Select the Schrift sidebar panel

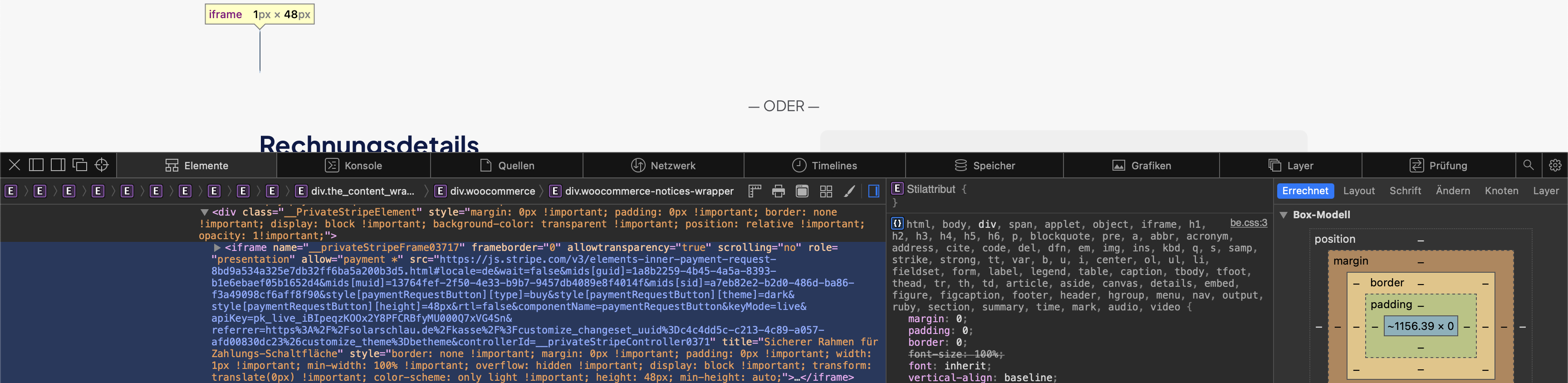[1405, 191]
